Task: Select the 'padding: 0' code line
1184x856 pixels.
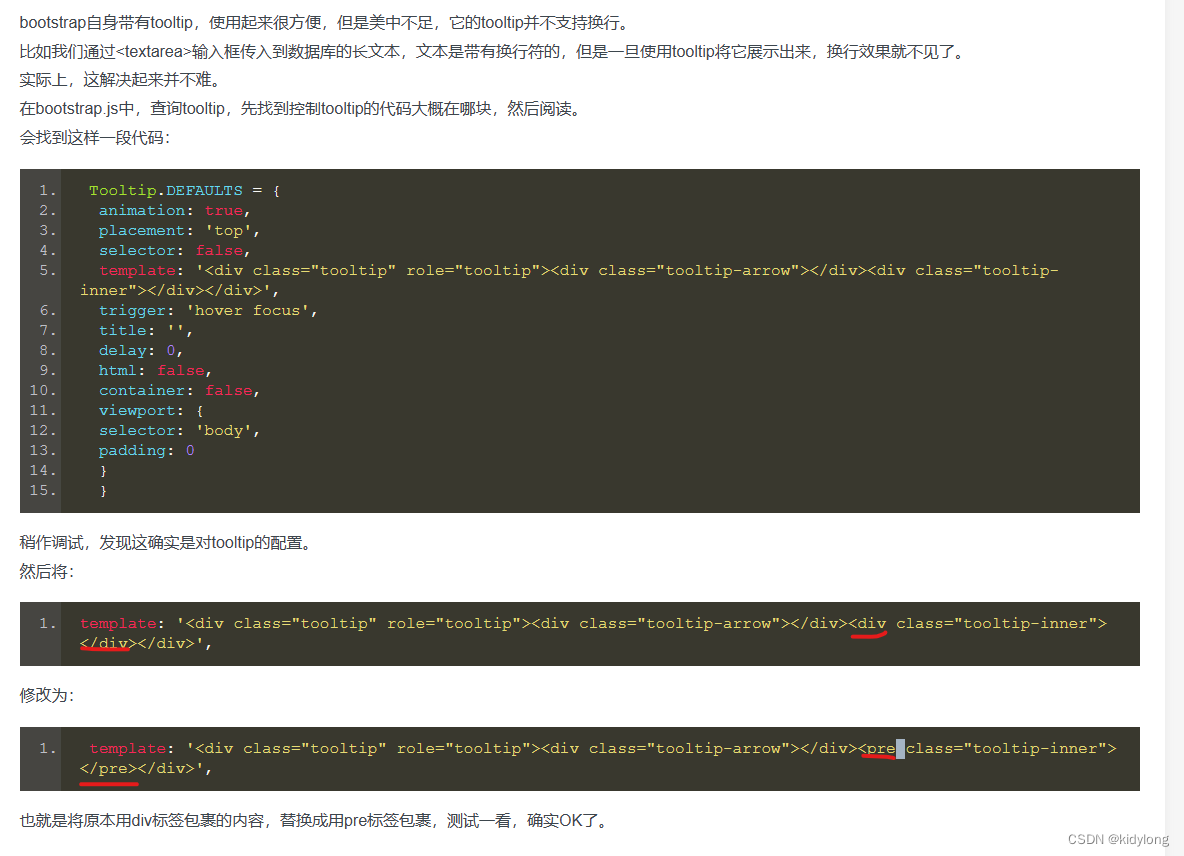Action: pyautogui.click(x=146, y=451)
